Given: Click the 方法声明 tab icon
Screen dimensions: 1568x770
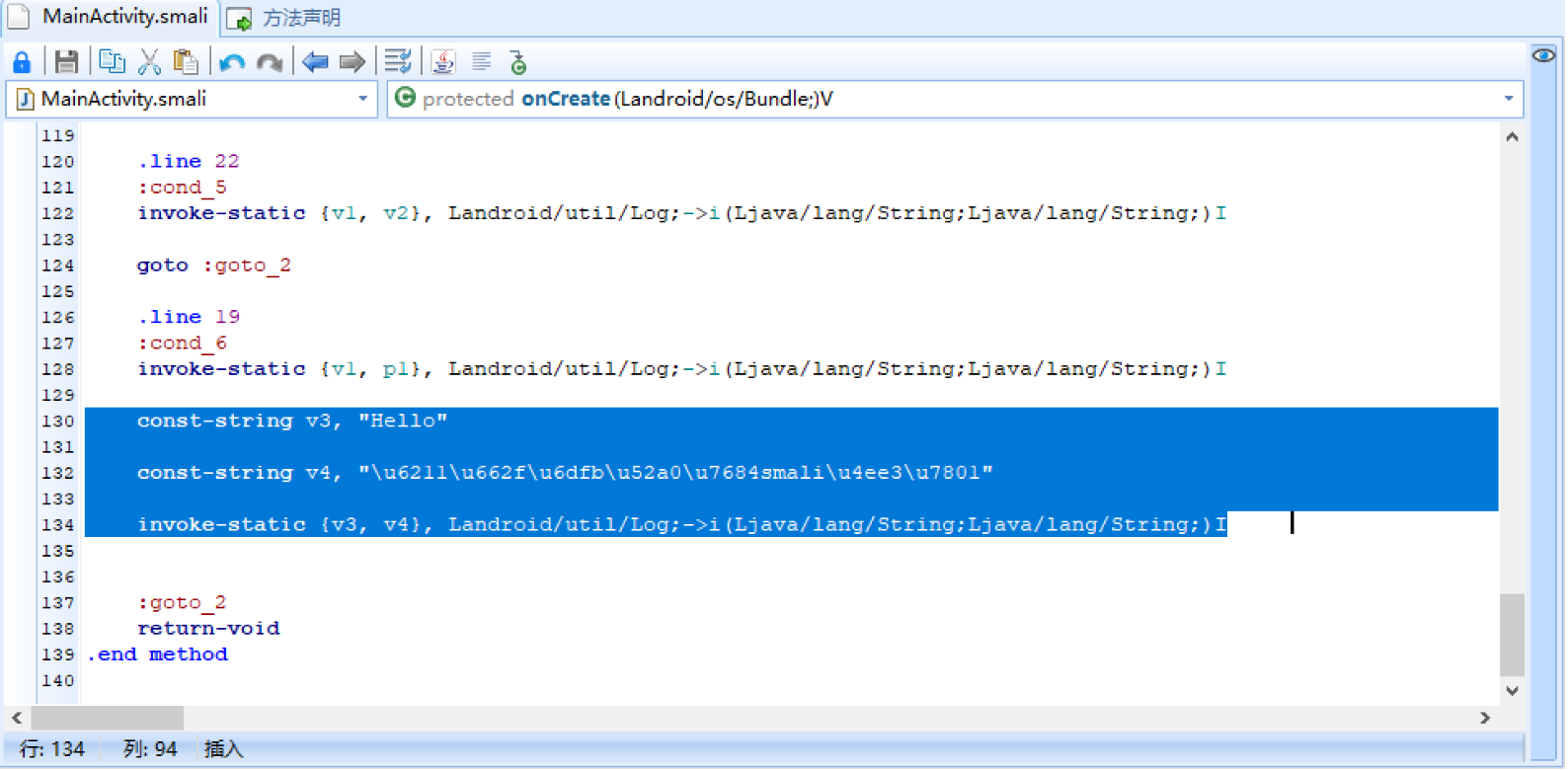Looking at the screenshot, I should point(239,19).
